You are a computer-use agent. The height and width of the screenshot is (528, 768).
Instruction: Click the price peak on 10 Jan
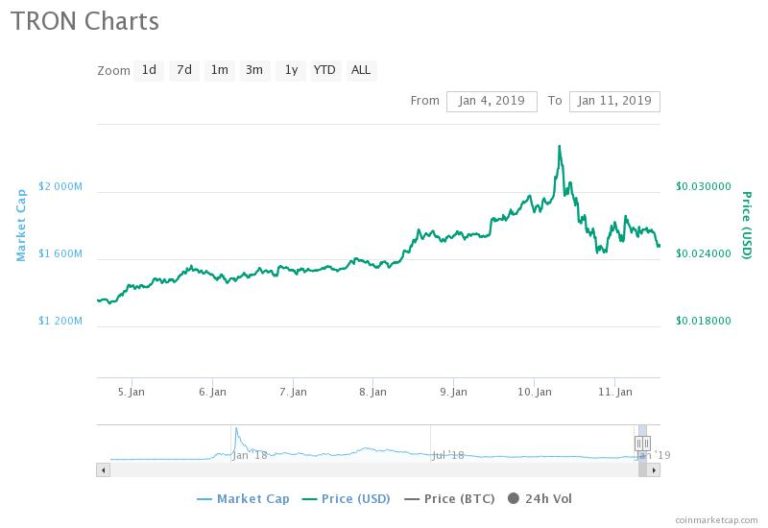[x=559, y=146]
